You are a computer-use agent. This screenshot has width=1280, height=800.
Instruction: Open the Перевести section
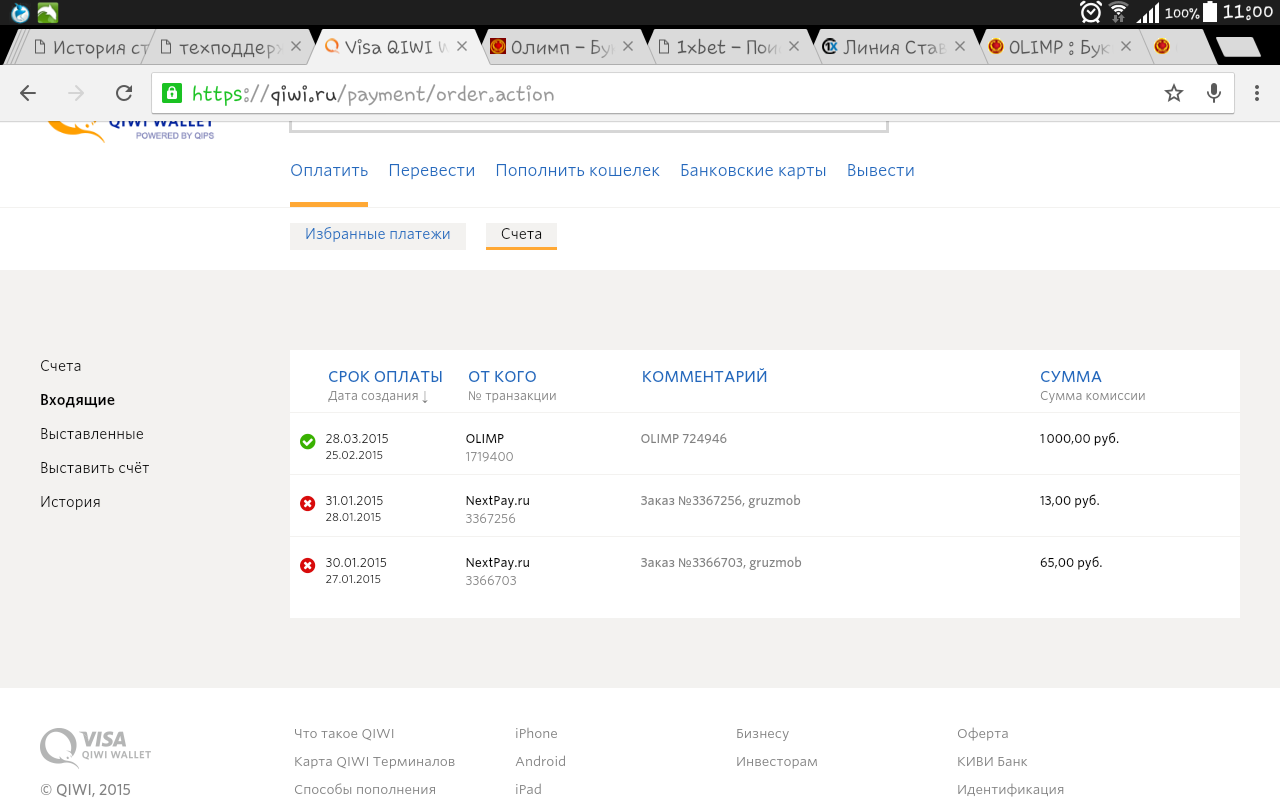click(432, 170)
